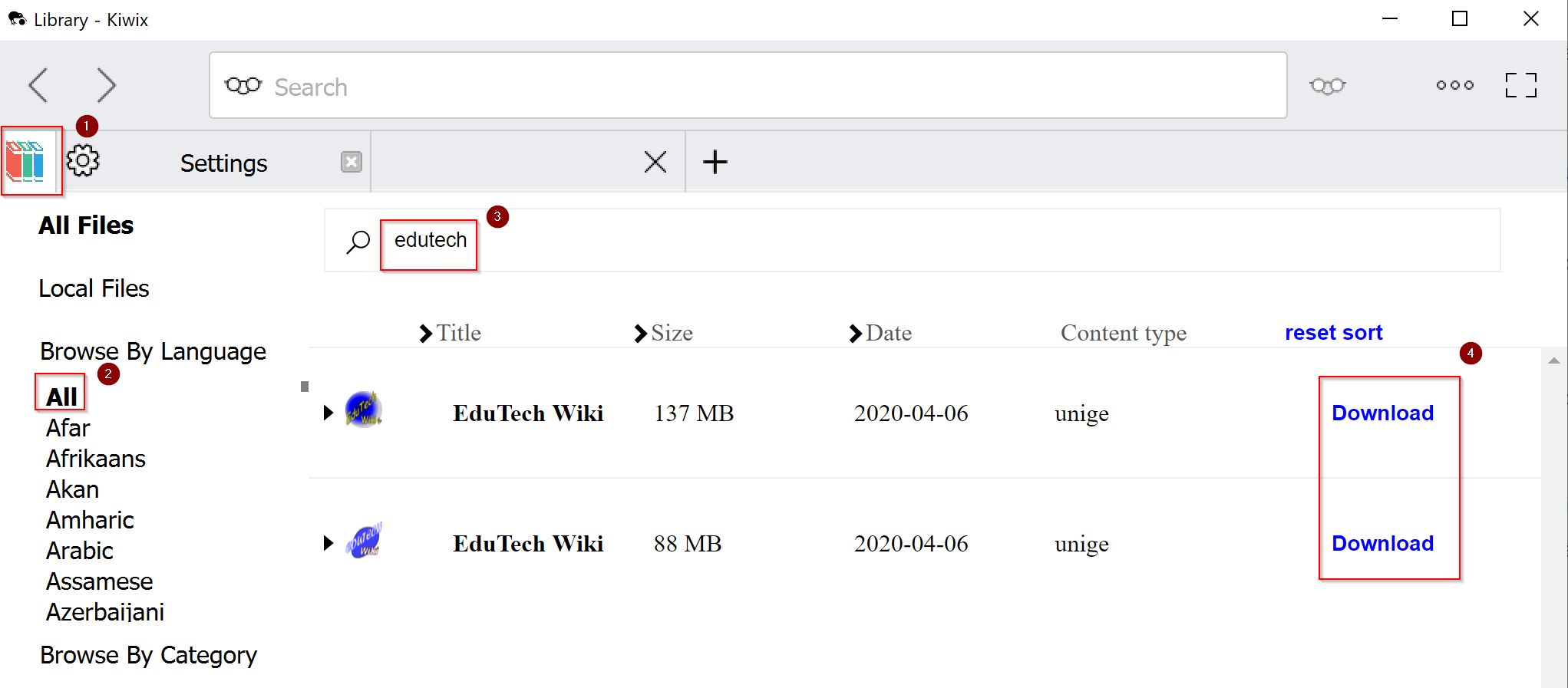This screenshot has width=1568, height=688.
Task: Filter by Assamese language
Action: pos(99,581)
